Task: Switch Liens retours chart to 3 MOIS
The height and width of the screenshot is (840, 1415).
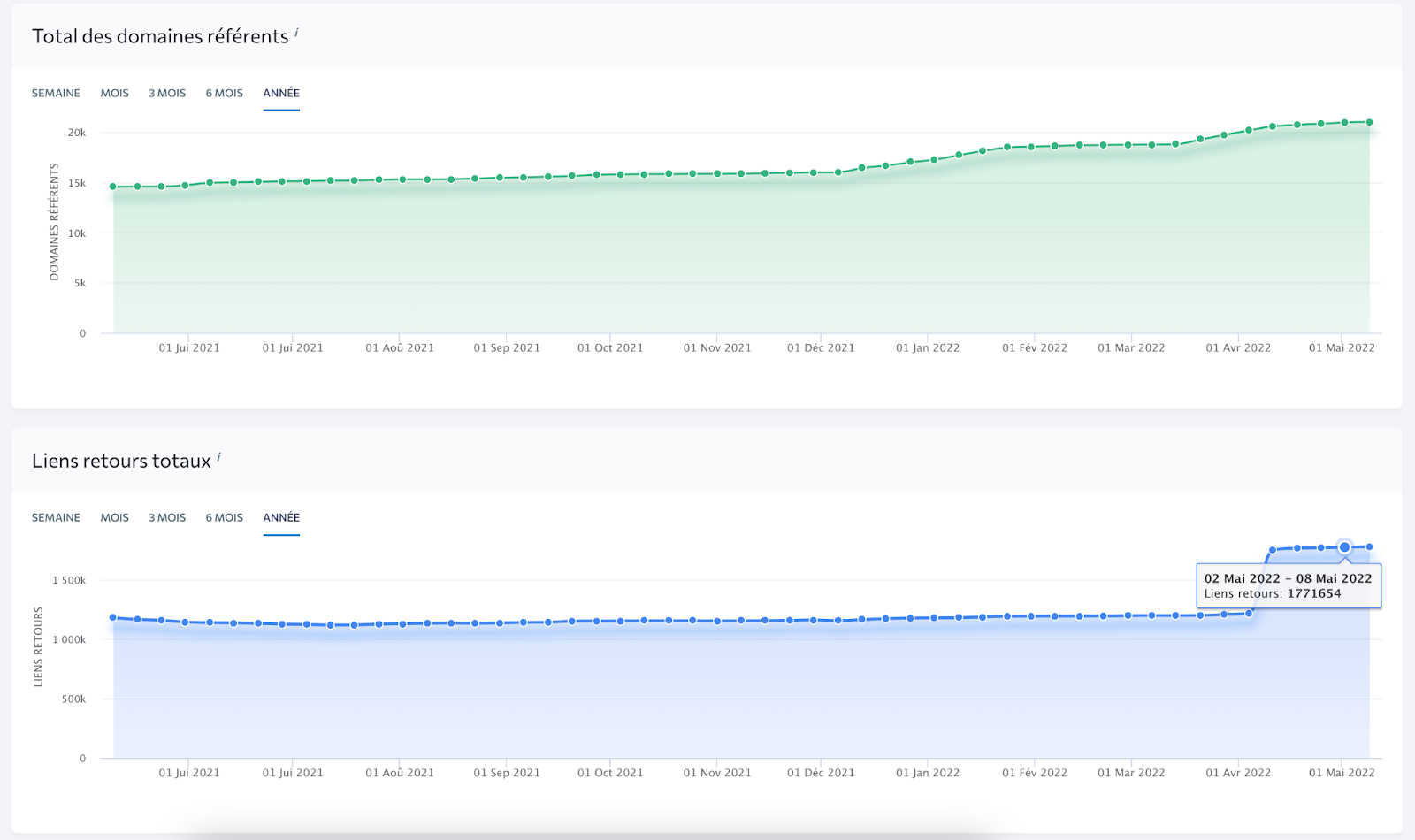Action: point(167,517)
